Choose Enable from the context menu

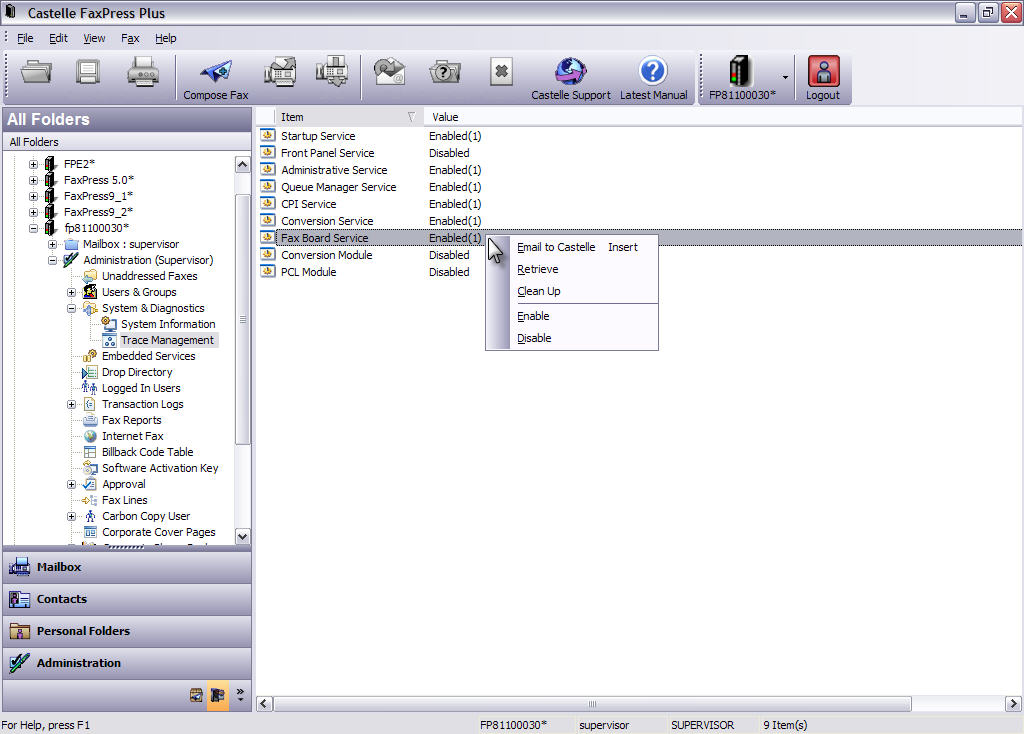click(533, 316)
